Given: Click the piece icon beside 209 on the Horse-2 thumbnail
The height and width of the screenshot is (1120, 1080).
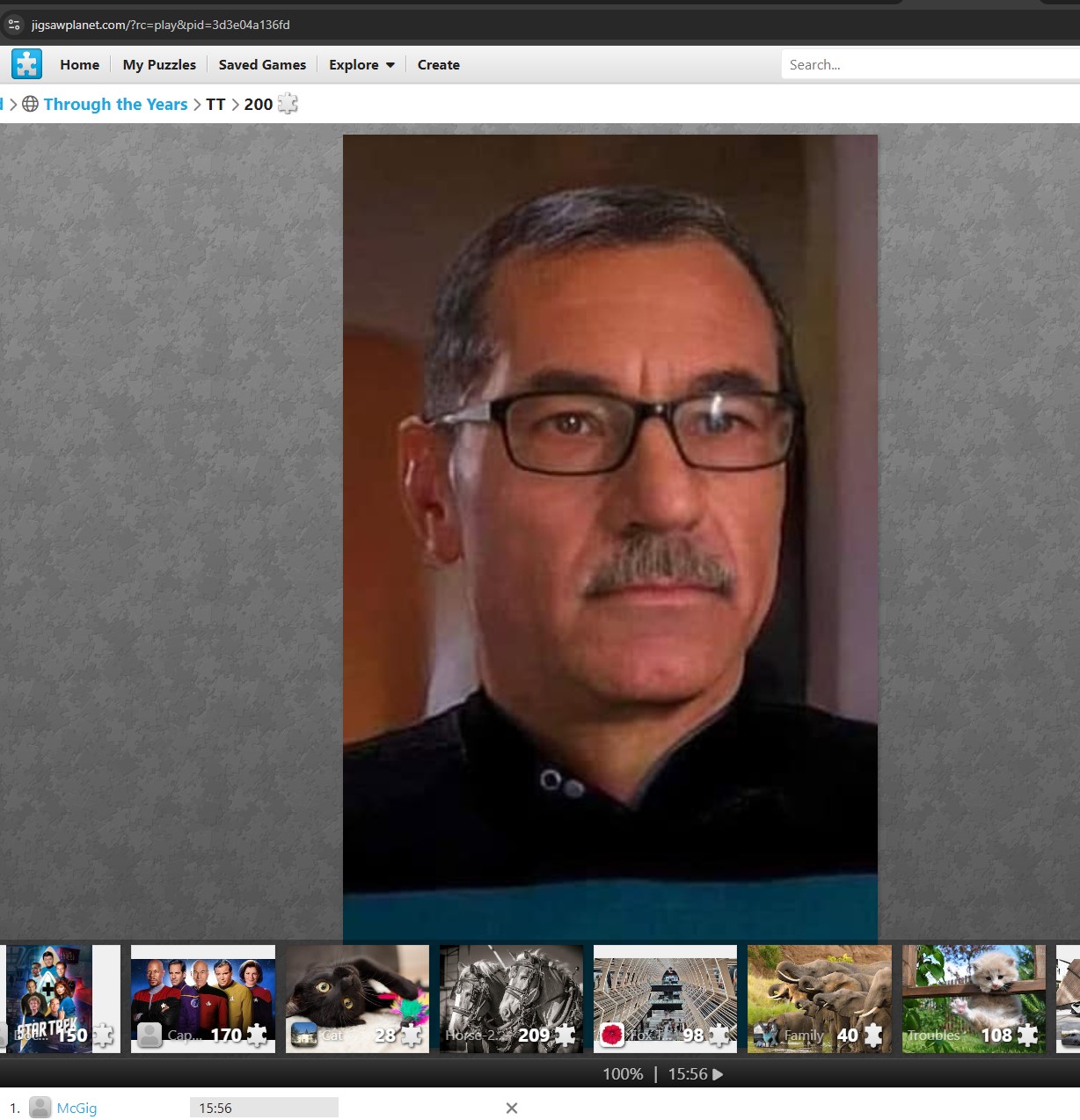Looking at the screenshot, I should pos(565,1036).
